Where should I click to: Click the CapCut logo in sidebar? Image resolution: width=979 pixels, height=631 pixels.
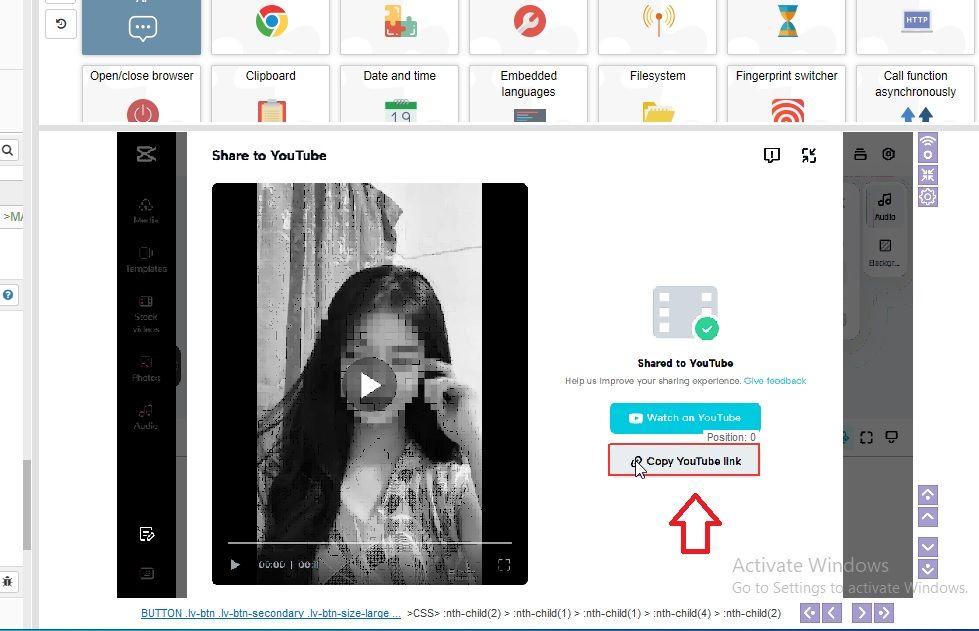(x=146, y=154)
